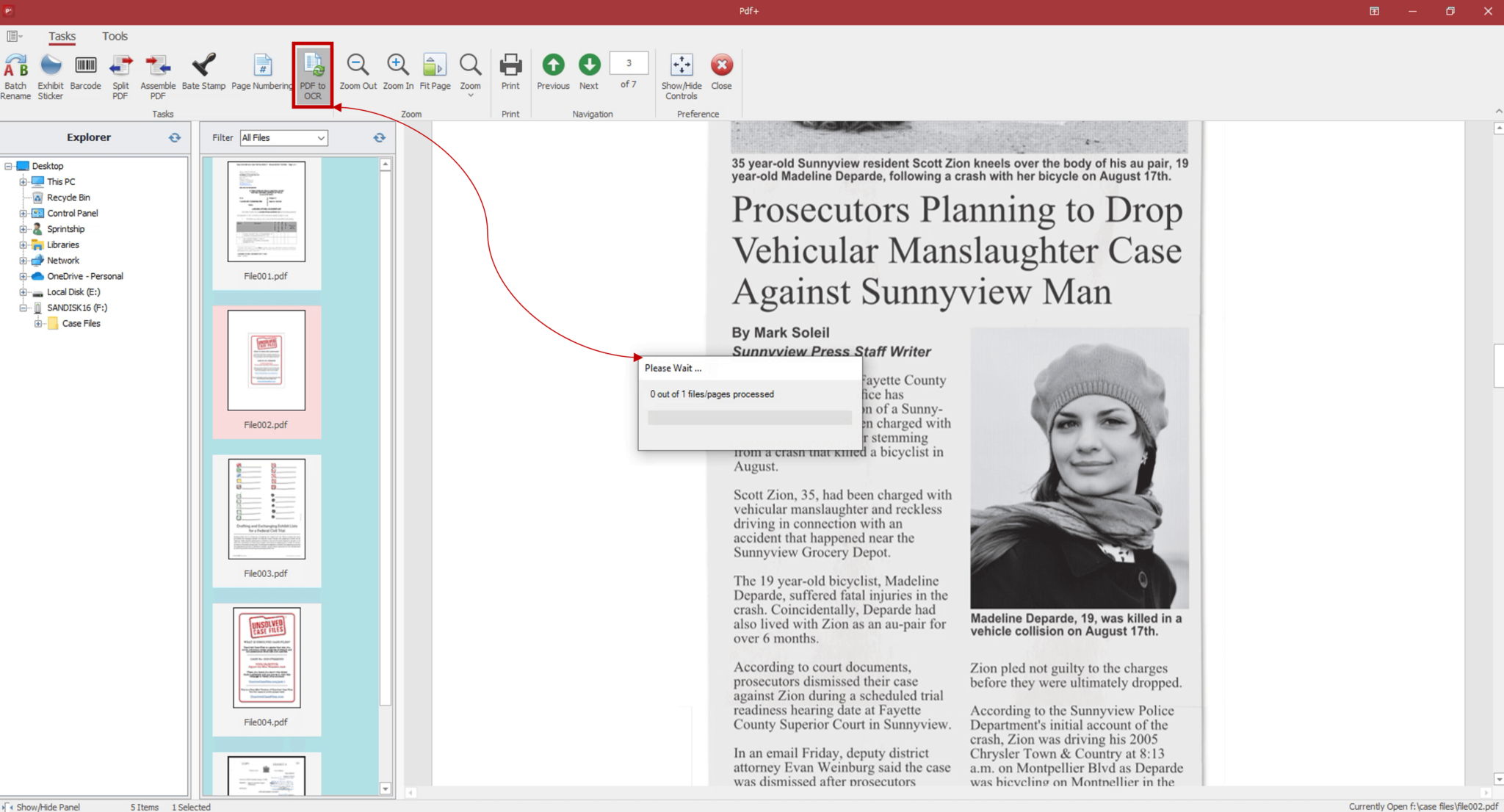Open the Assemble PDF tool

[x=158, y=76]
